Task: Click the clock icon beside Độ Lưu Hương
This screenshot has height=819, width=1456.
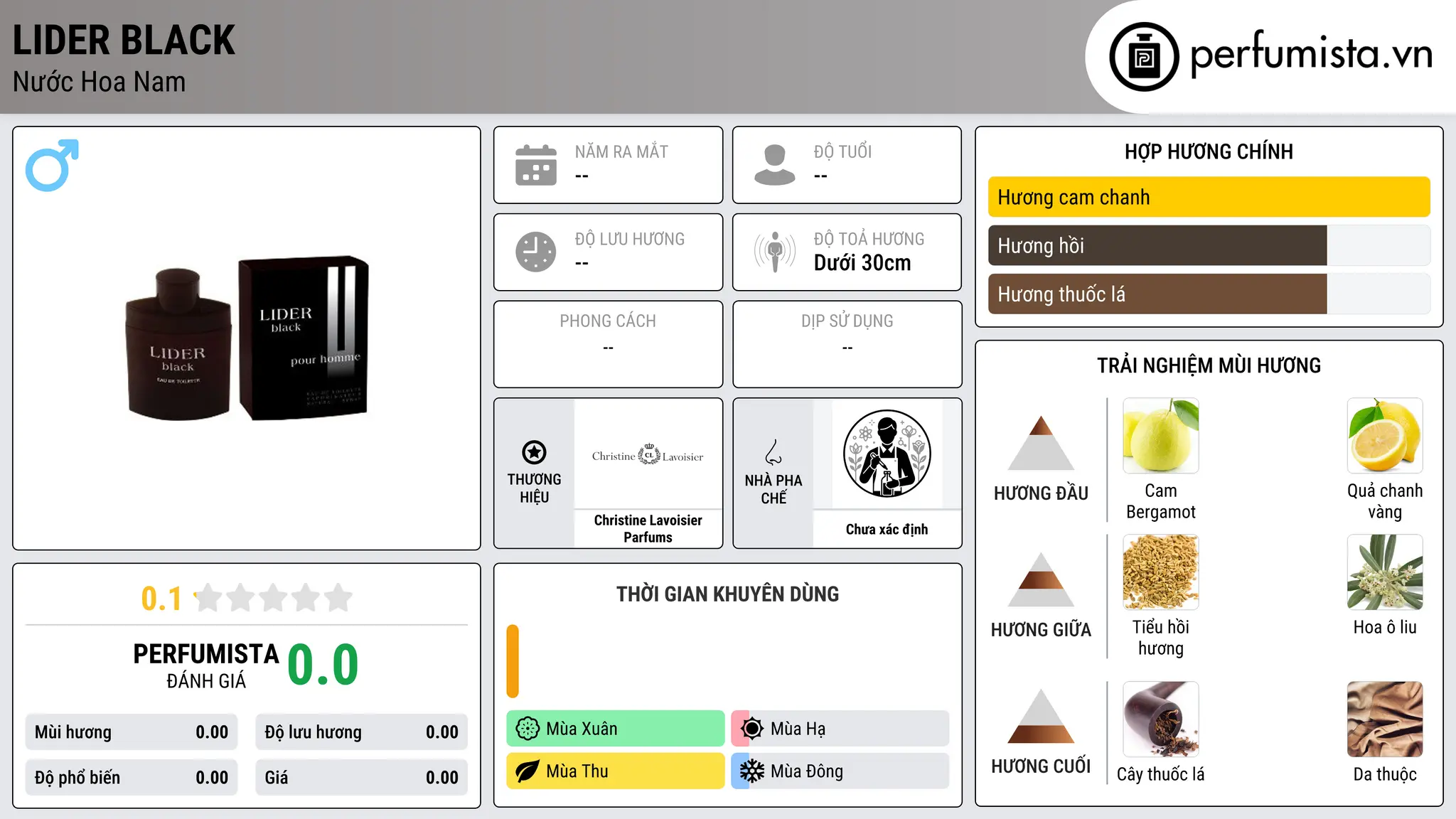Action: point(536,252)
